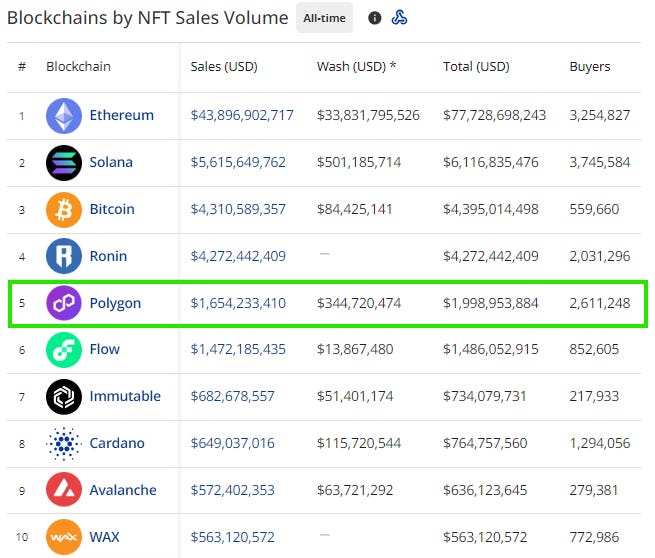Click the blue webhook-style icon in header
Screen dimensions: 655x558
click(399, 18)
